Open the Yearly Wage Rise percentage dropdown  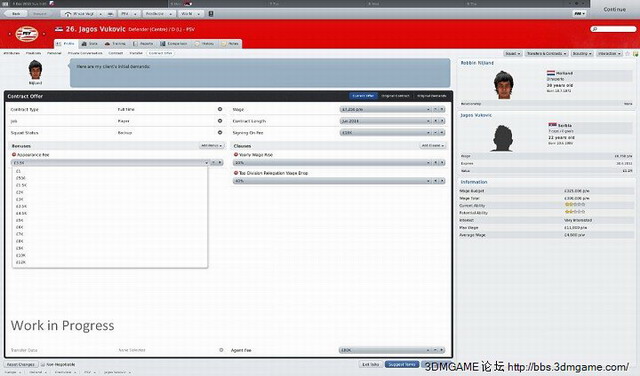(332, 162)
